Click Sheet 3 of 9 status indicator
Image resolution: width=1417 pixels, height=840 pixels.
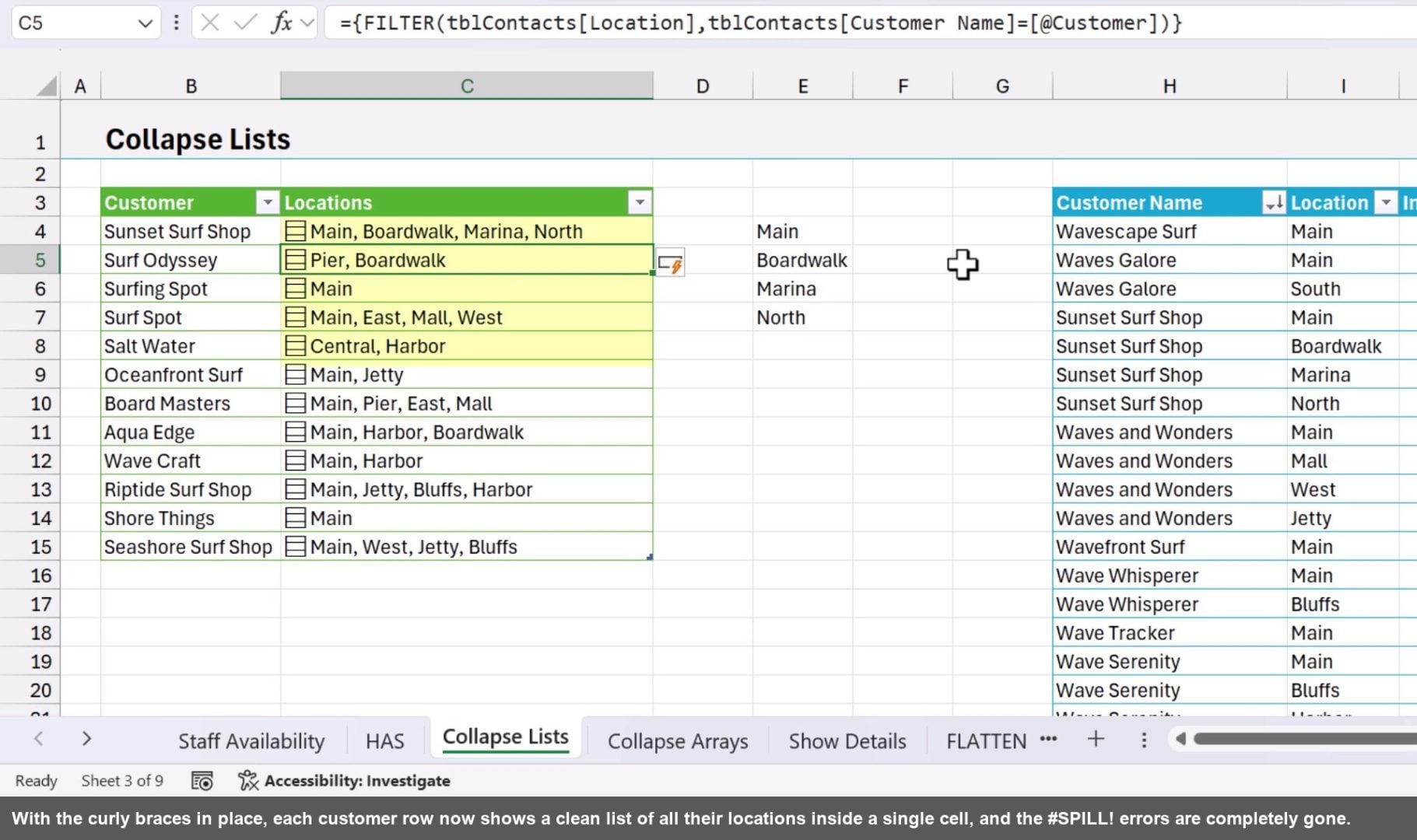point(122,781)
